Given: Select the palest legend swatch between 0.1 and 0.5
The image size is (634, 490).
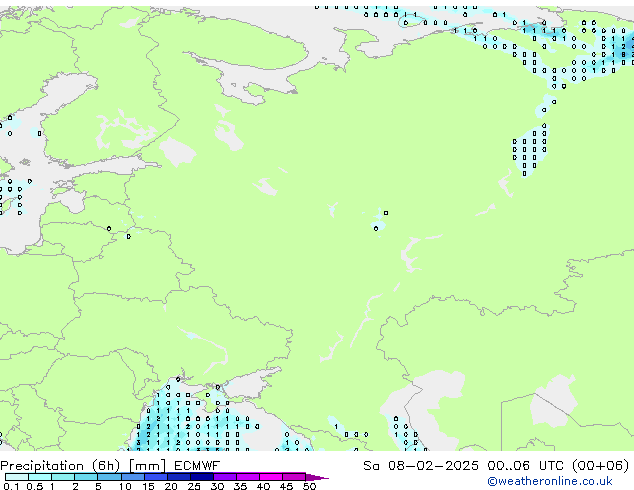Looking at the screenshot, I should (x=17, y=477).
